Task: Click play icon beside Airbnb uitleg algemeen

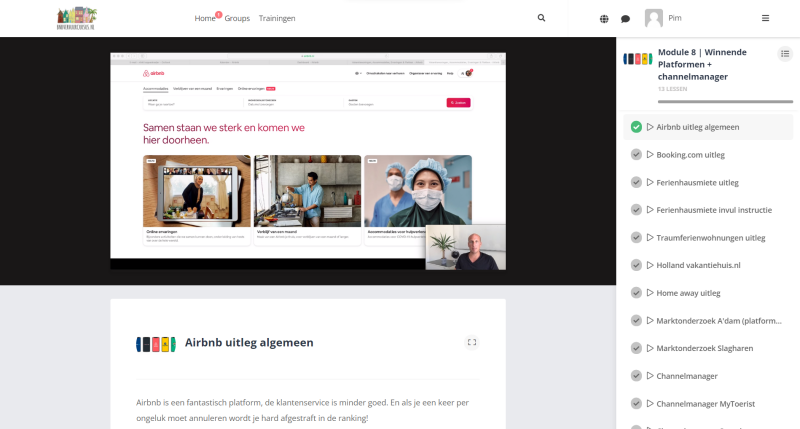Action: [650, 127]
